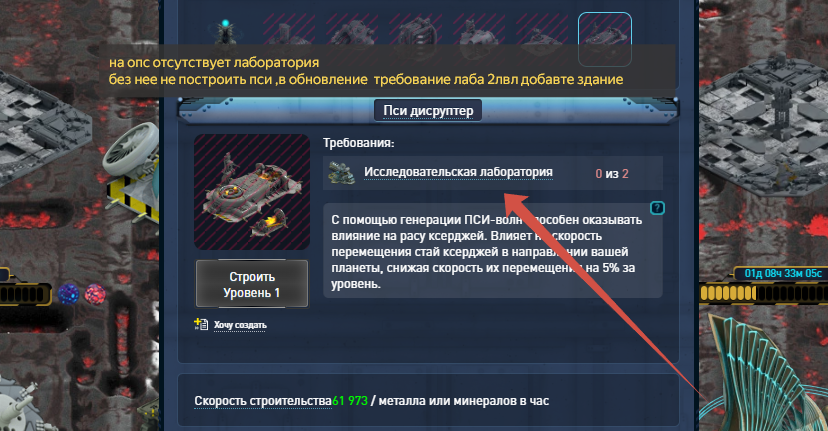Viewport: 828px width, 431px height.
Task: Open the question mark help icon
Action: pyautogui.click(x=657, y=208)
